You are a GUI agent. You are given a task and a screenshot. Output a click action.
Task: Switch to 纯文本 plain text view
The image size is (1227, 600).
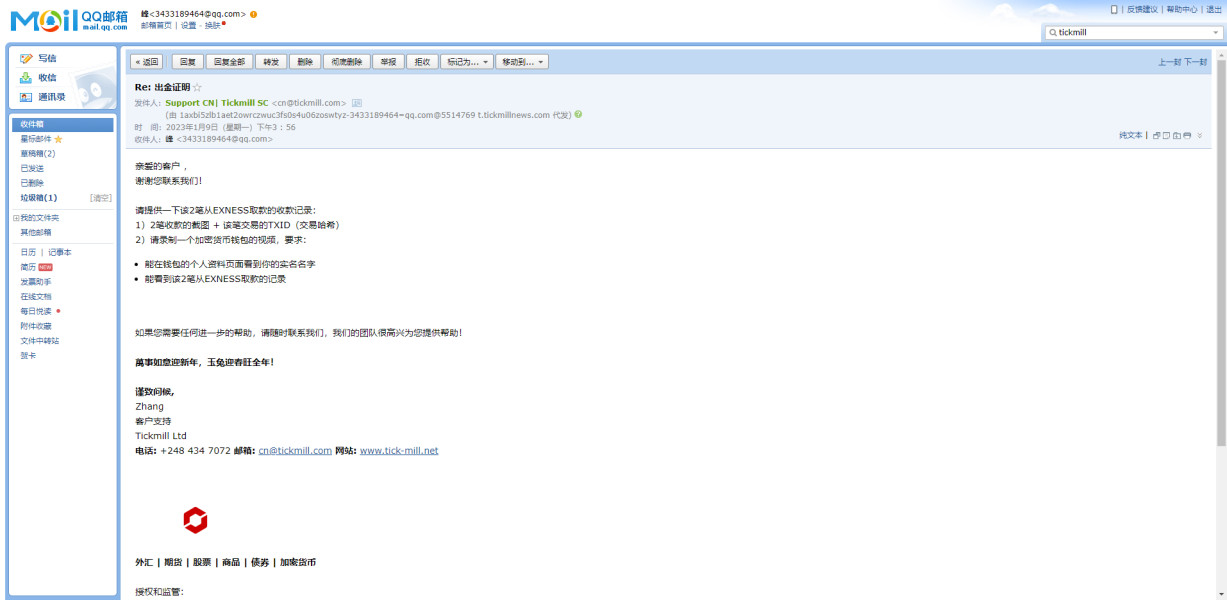[x=1130, y=135]
